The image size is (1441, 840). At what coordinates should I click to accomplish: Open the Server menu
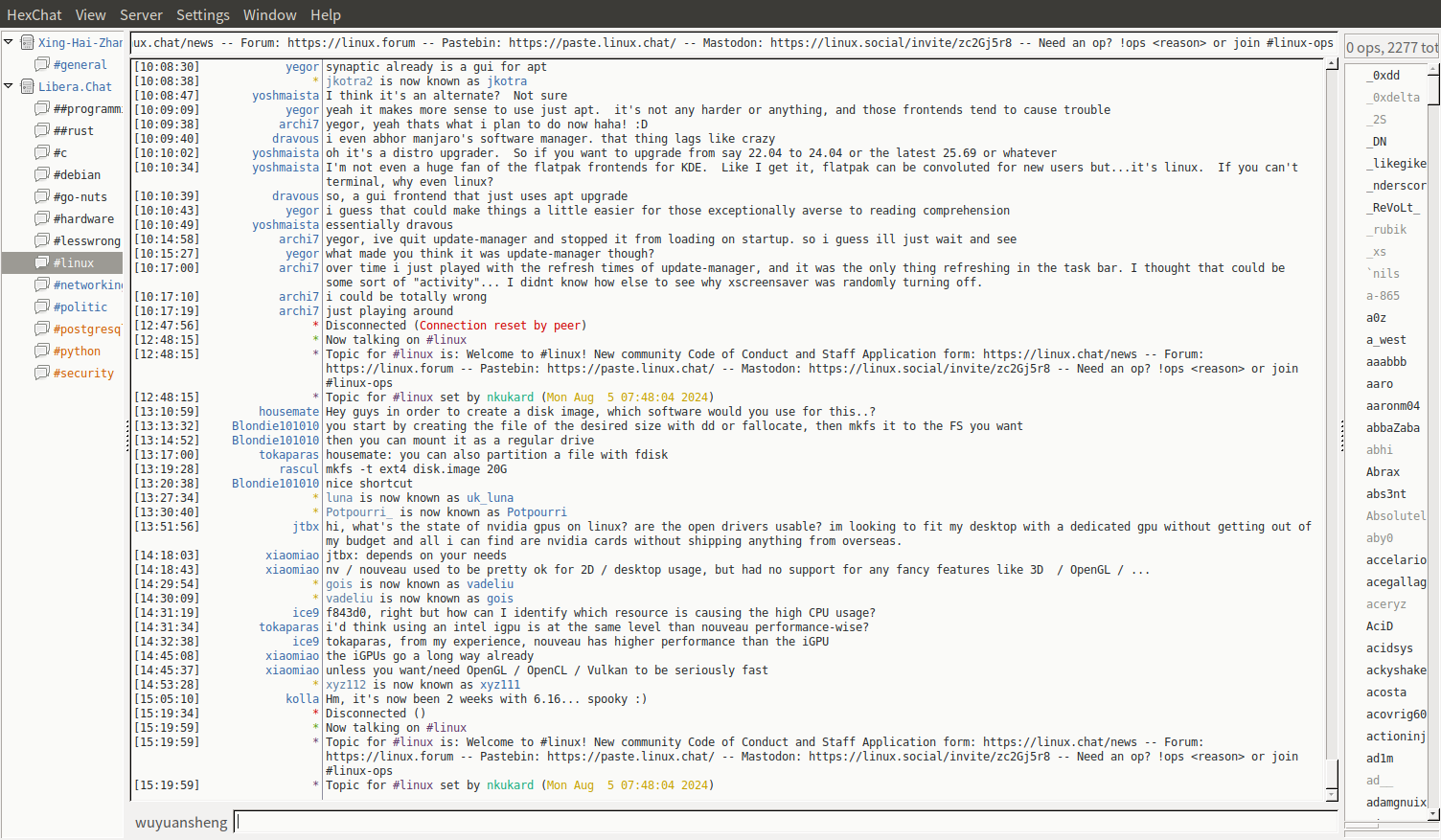(141, 14)
